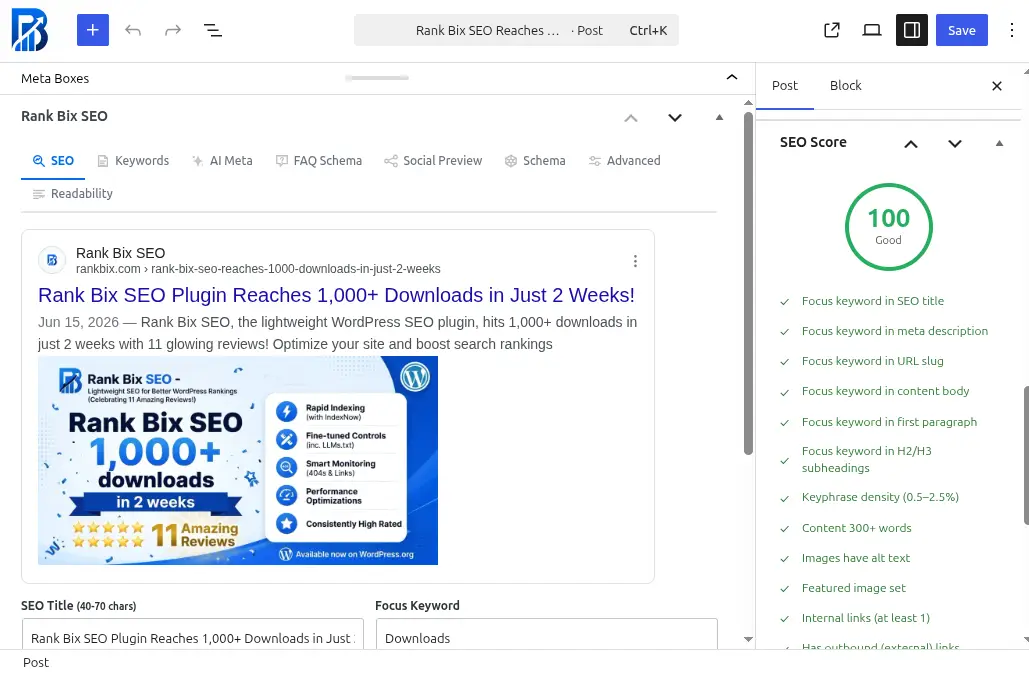Click the sidebar vertical scrollbar thumb
The width and height of the screenshot is (1029, 674).
(x=1026, y=456)
